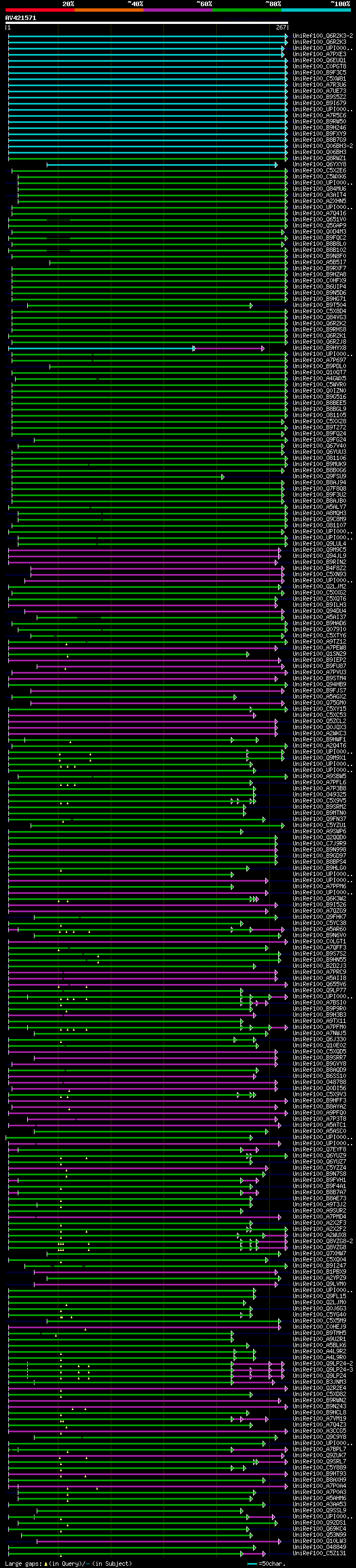Select label UniRef100_Q9FSU9
Screen dimensions: 356x1568
click(x=319, y=477)
